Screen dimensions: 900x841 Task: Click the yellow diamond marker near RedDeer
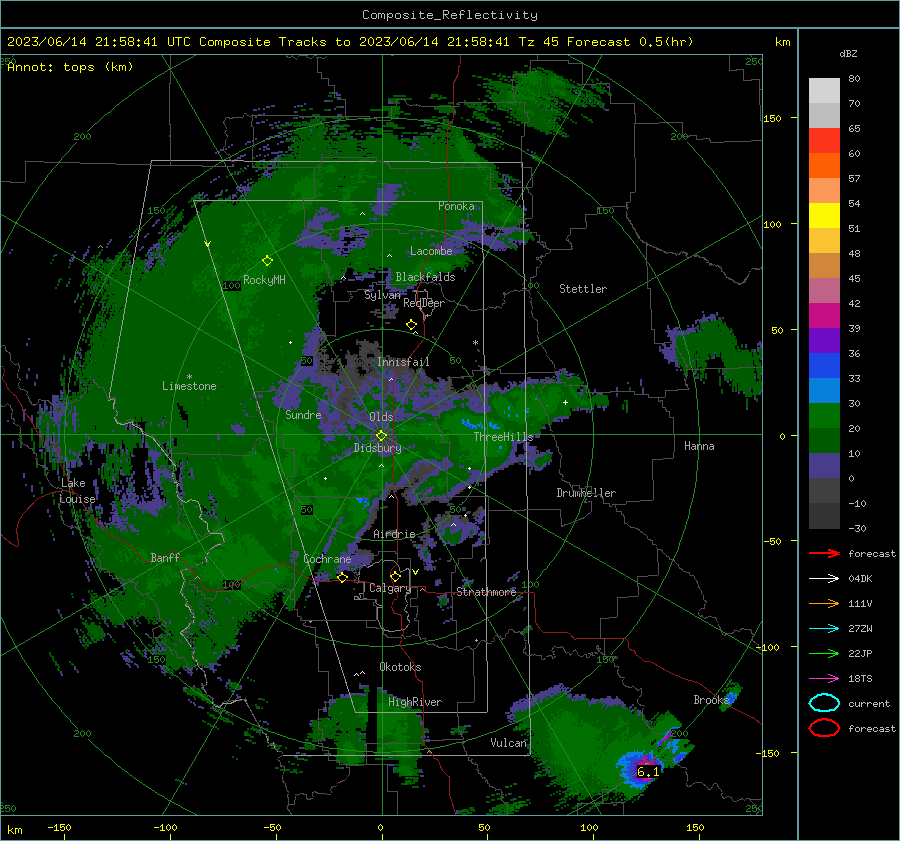click(x=411, y=325)
